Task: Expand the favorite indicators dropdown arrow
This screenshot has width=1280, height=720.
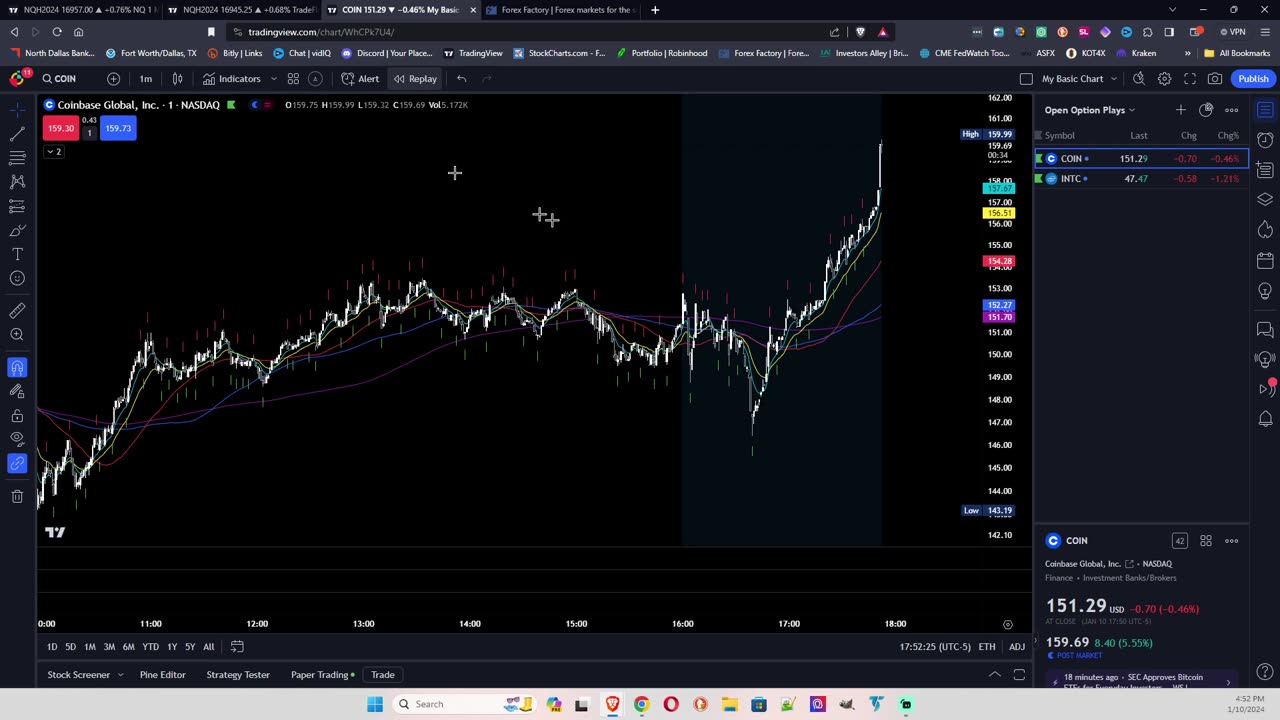Action: pos(273,79)
